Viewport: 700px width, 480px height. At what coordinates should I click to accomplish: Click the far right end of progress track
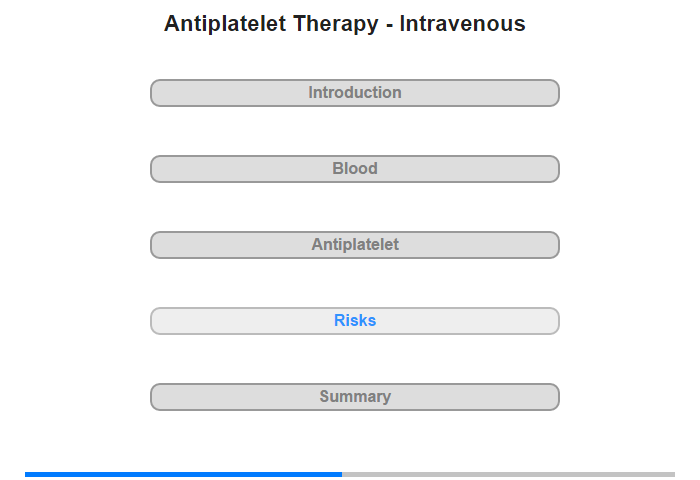coord(673,474)
